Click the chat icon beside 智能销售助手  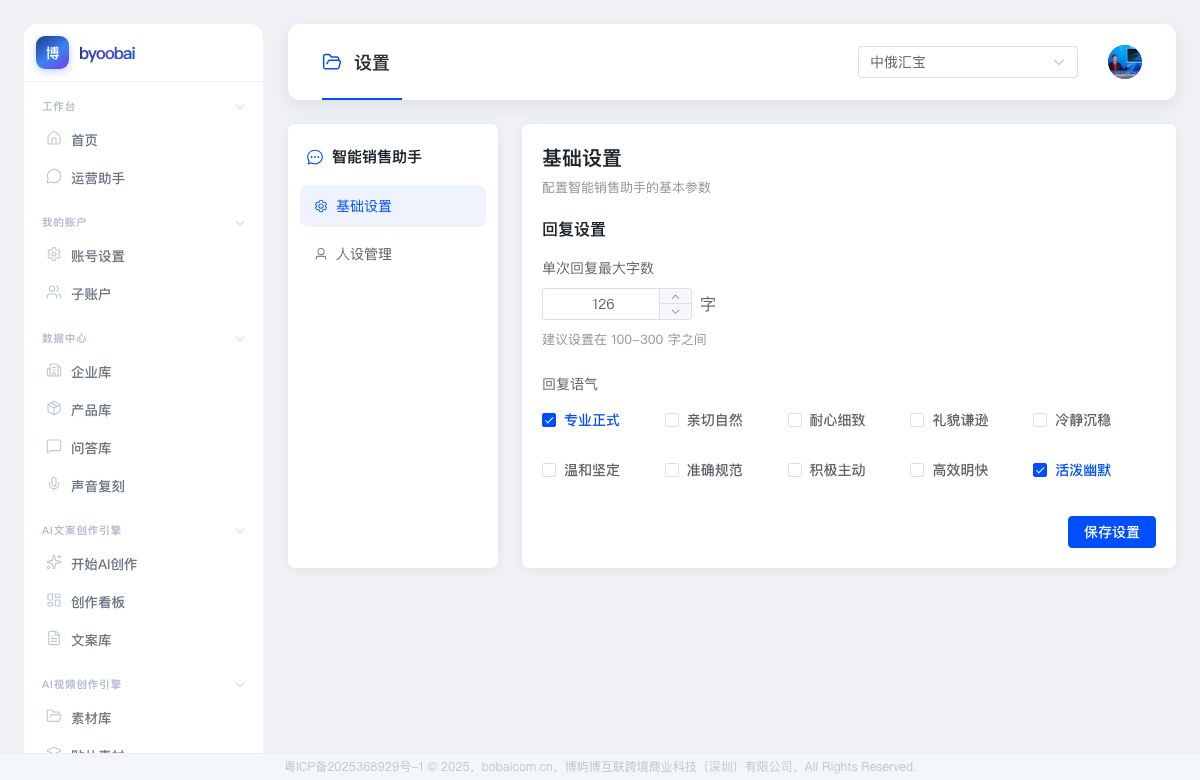tap(315, 157)
